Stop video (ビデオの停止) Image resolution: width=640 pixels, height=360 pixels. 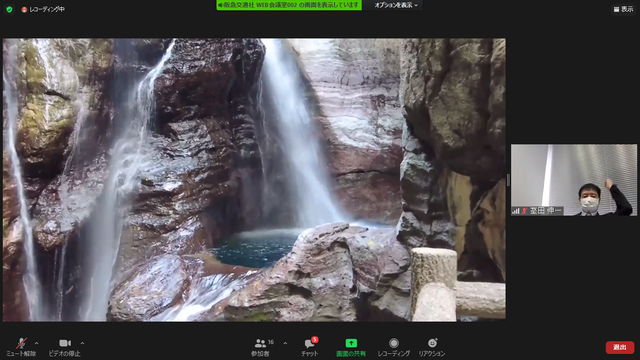point(64,347)
